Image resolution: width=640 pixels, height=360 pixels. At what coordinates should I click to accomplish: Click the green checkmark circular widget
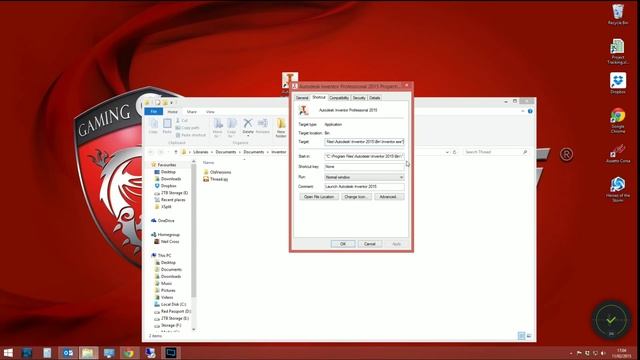[x=611, y=320]
